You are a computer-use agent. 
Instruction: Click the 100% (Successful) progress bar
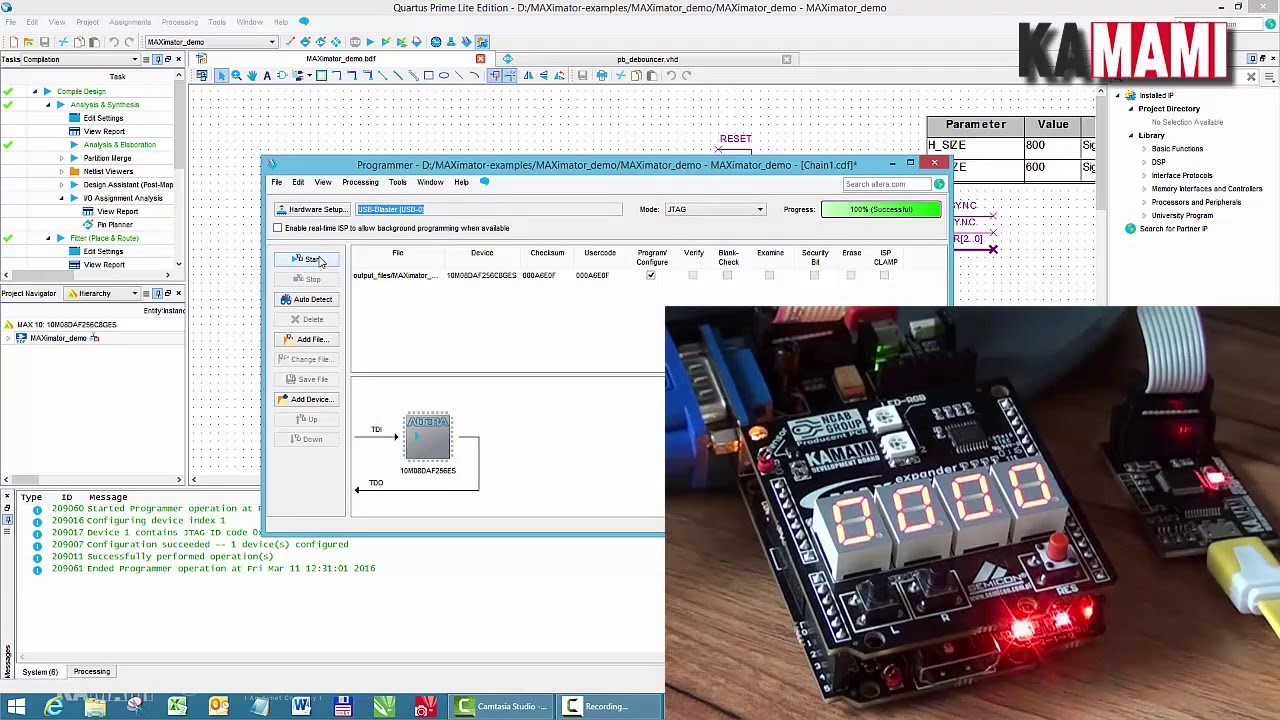coord(881,209)
